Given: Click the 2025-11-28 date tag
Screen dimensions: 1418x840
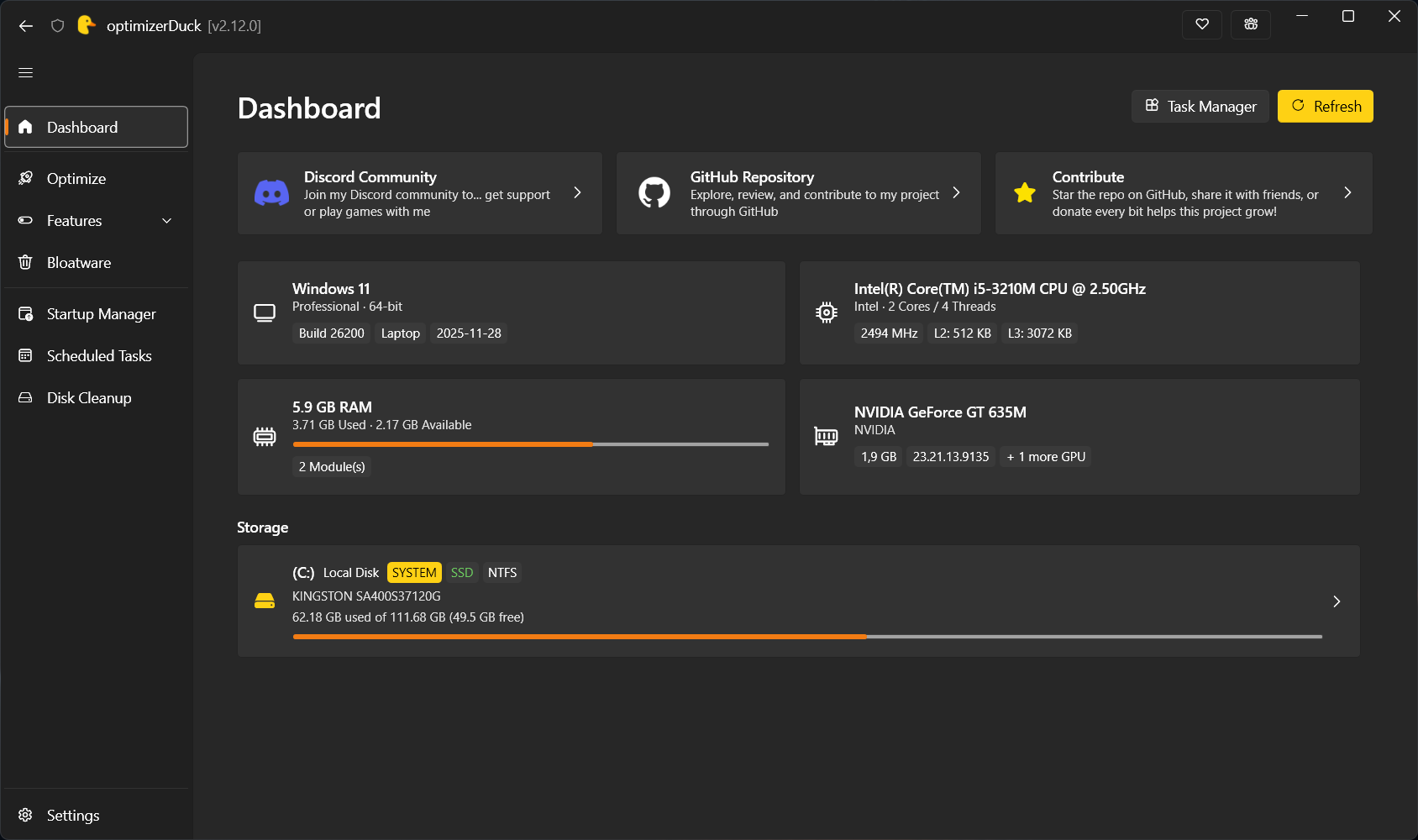Looking at the screenshot, I should pos(469,333).
